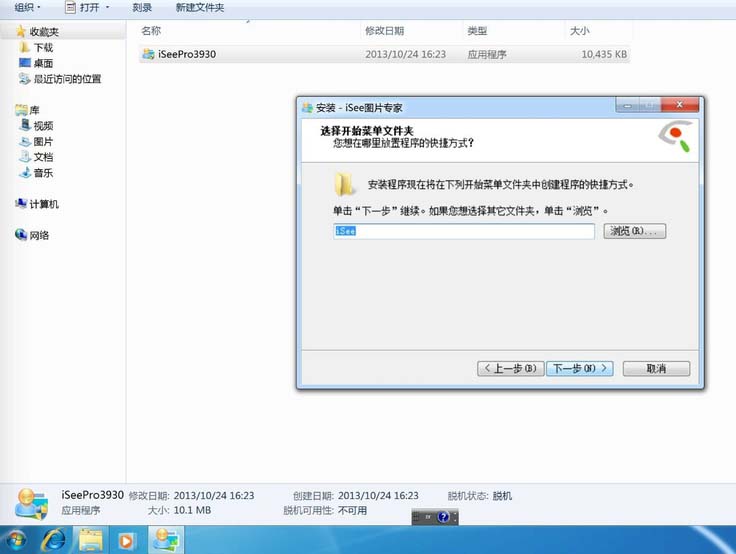This screenshot has width=736, height=554.
Task: Open the 文档 library
Action: [x=43, y=157]
